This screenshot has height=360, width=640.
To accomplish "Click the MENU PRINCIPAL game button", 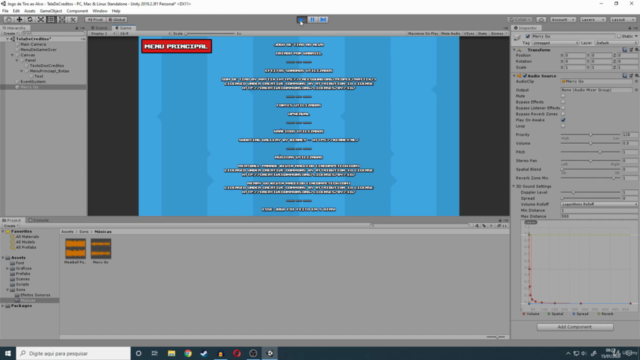I will coord(176,46).
